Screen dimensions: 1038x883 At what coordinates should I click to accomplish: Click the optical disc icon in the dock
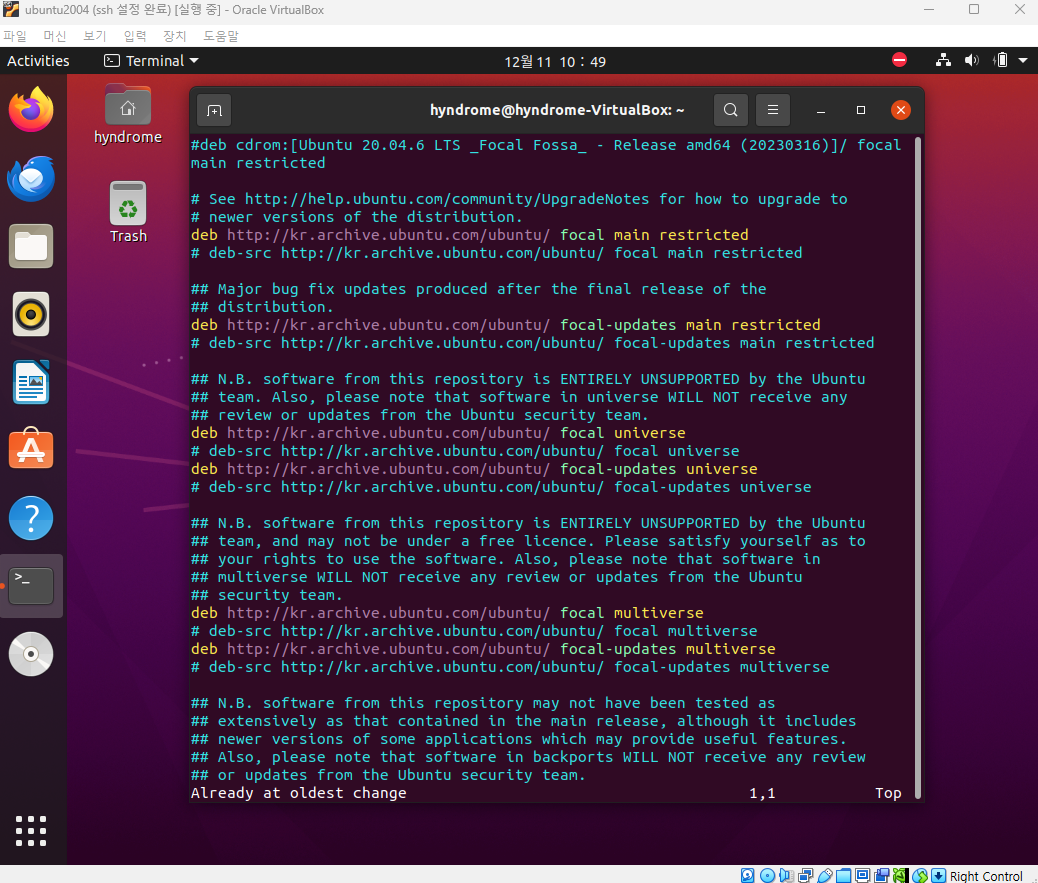click(x=31, y=654)
